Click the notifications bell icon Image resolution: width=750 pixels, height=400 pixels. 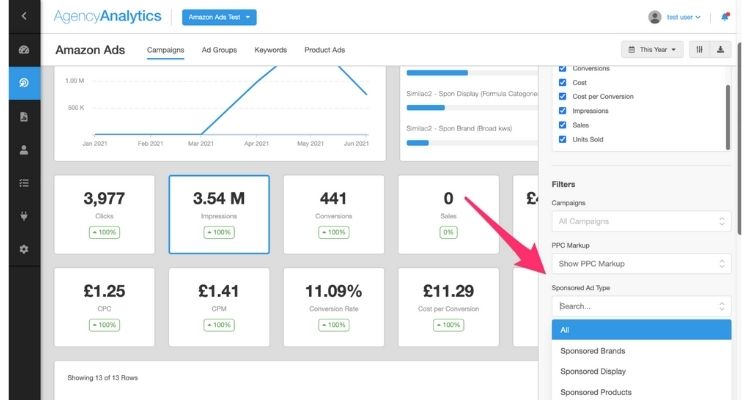(x=725, y=17)
